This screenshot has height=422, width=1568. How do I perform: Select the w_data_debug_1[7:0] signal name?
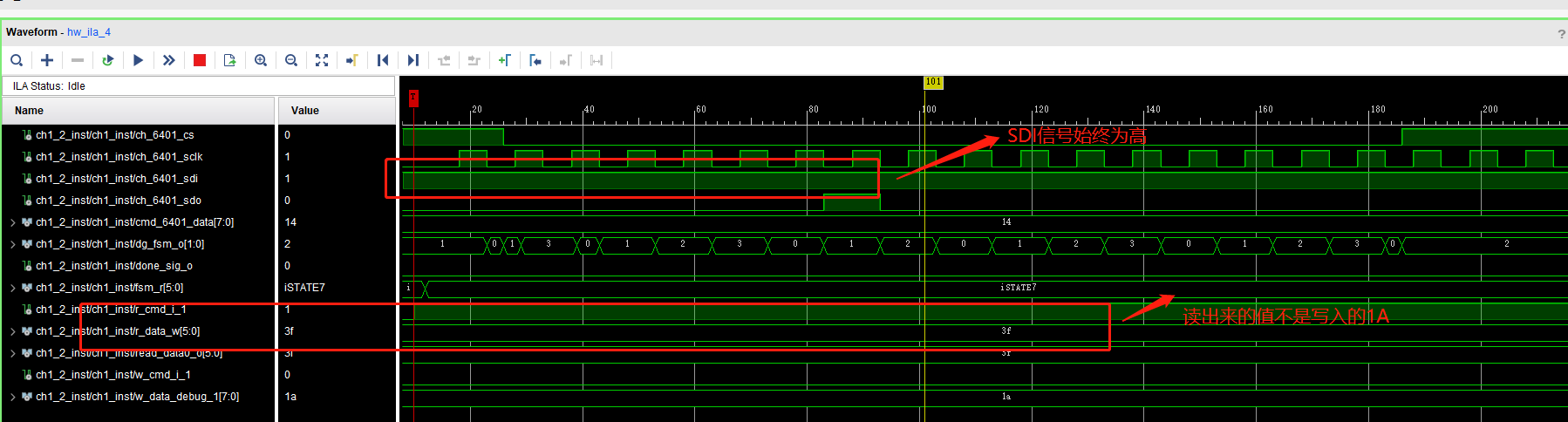click(137, 397)
